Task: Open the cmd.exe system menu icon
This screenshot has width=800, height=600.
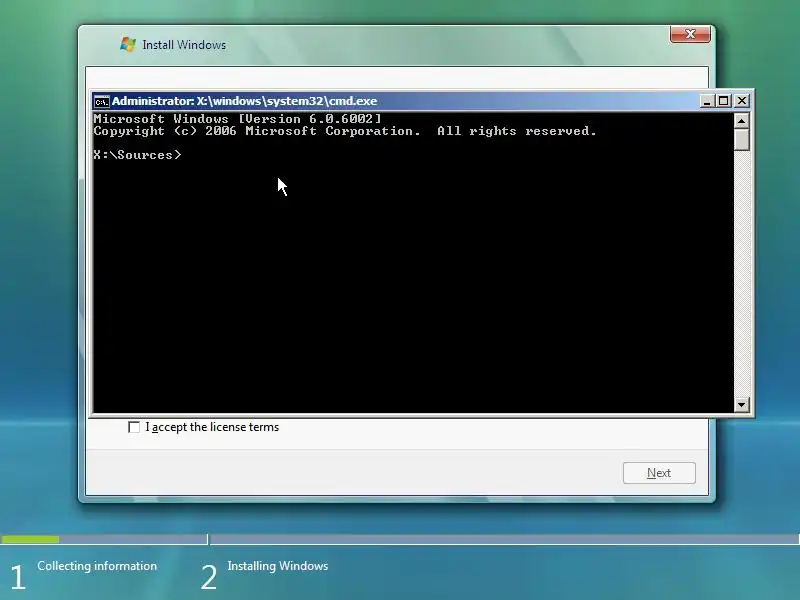Action: [x=101, y=102]
